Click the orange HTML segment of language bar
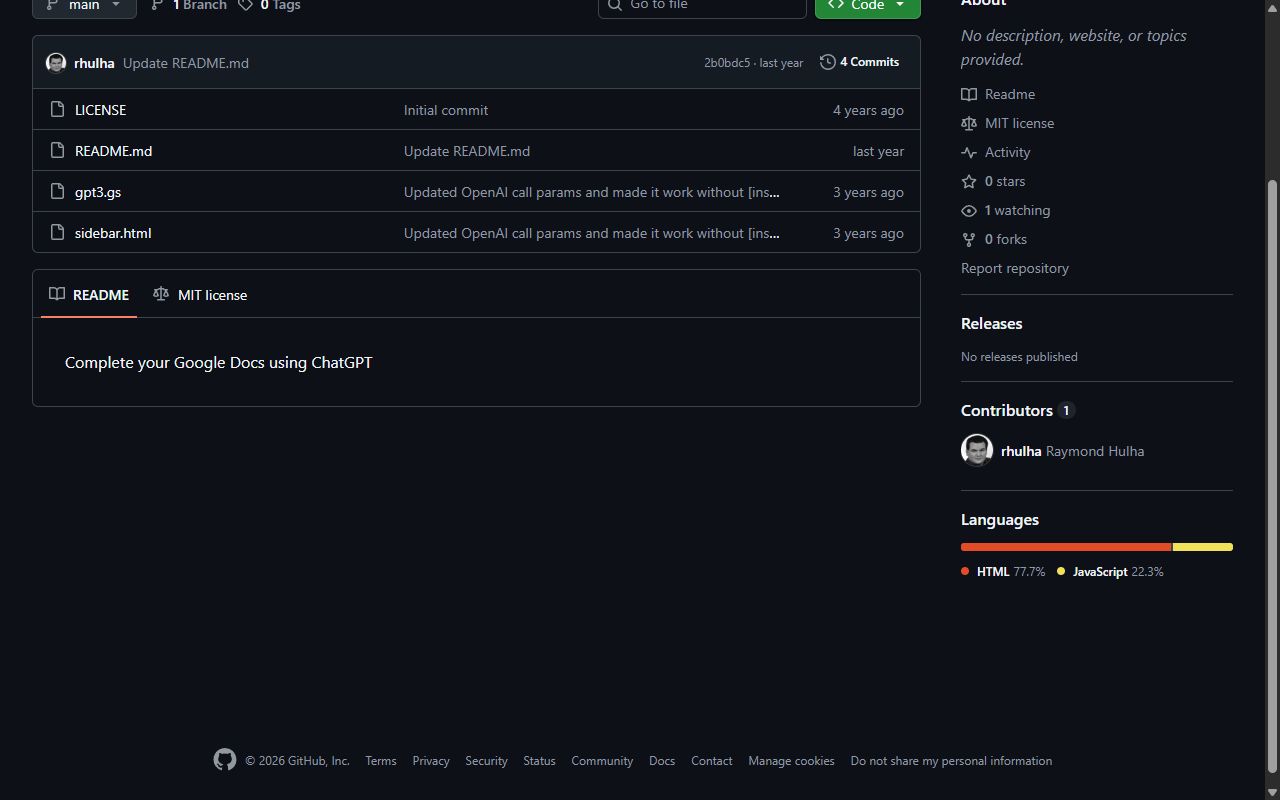 (1066, 547)
